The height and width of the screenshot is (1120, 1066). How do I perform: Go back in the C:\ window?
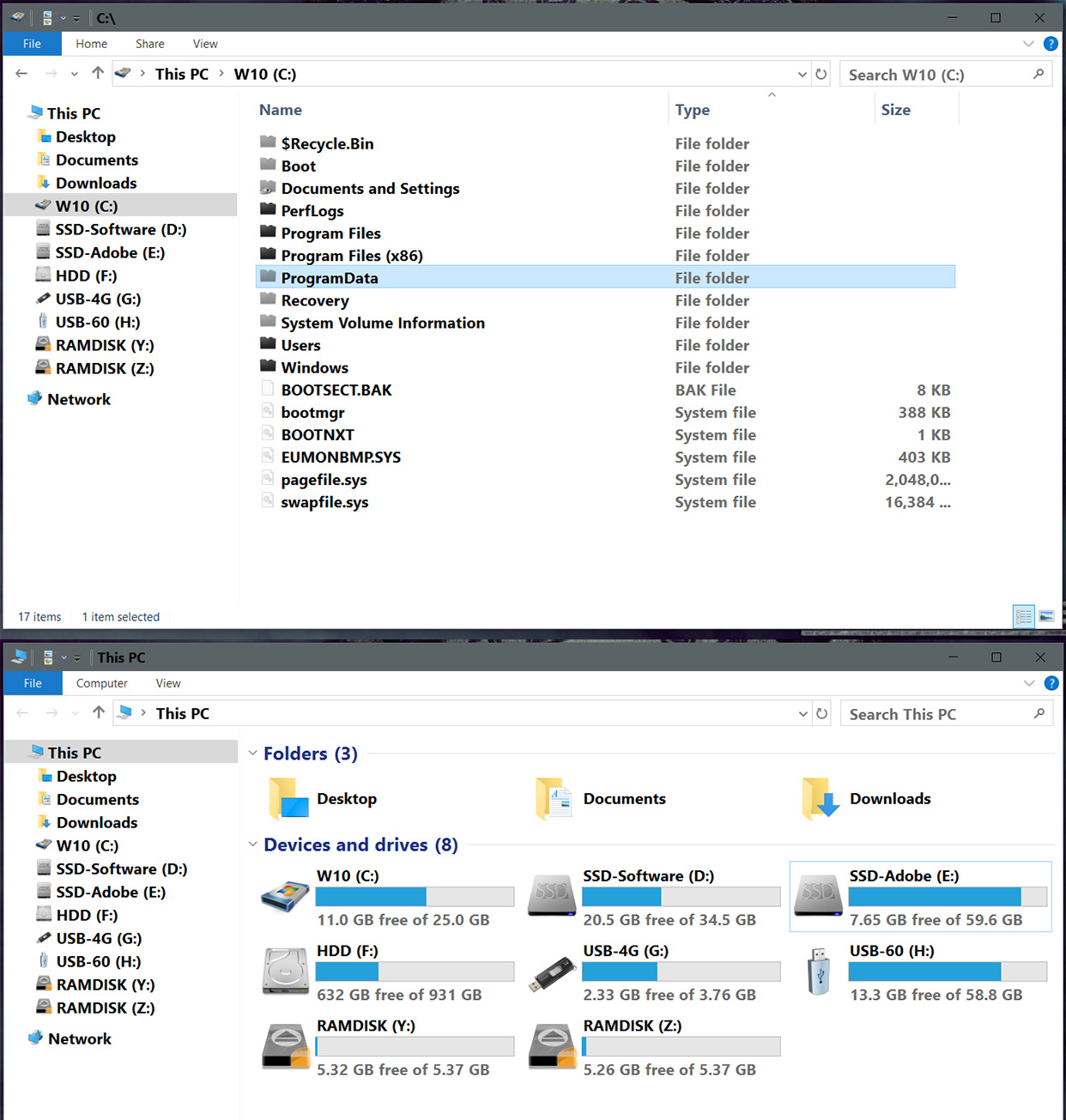pyautogui.click(x=21, y=74)
